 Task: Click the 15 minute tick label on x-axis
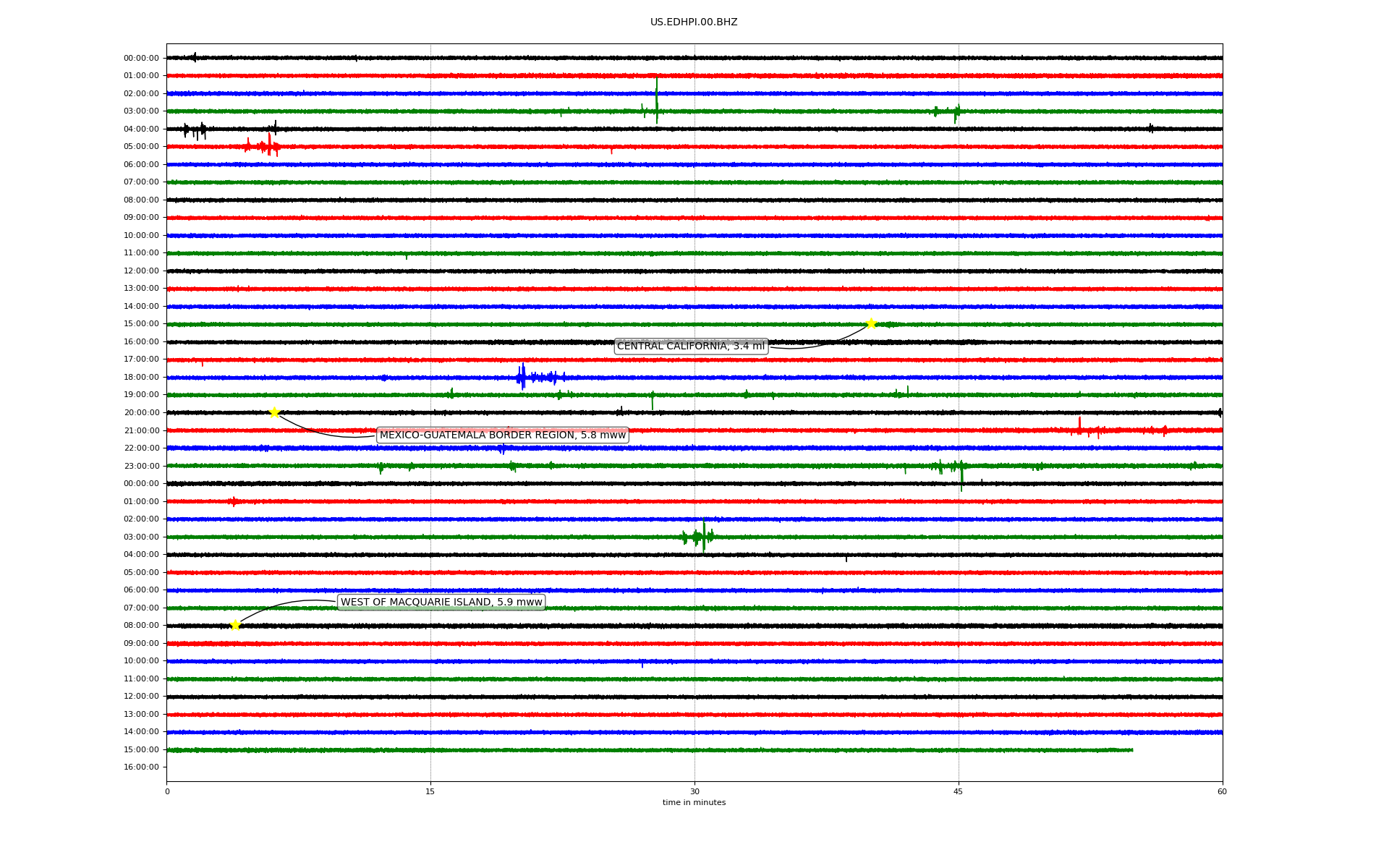coord(430,791)
